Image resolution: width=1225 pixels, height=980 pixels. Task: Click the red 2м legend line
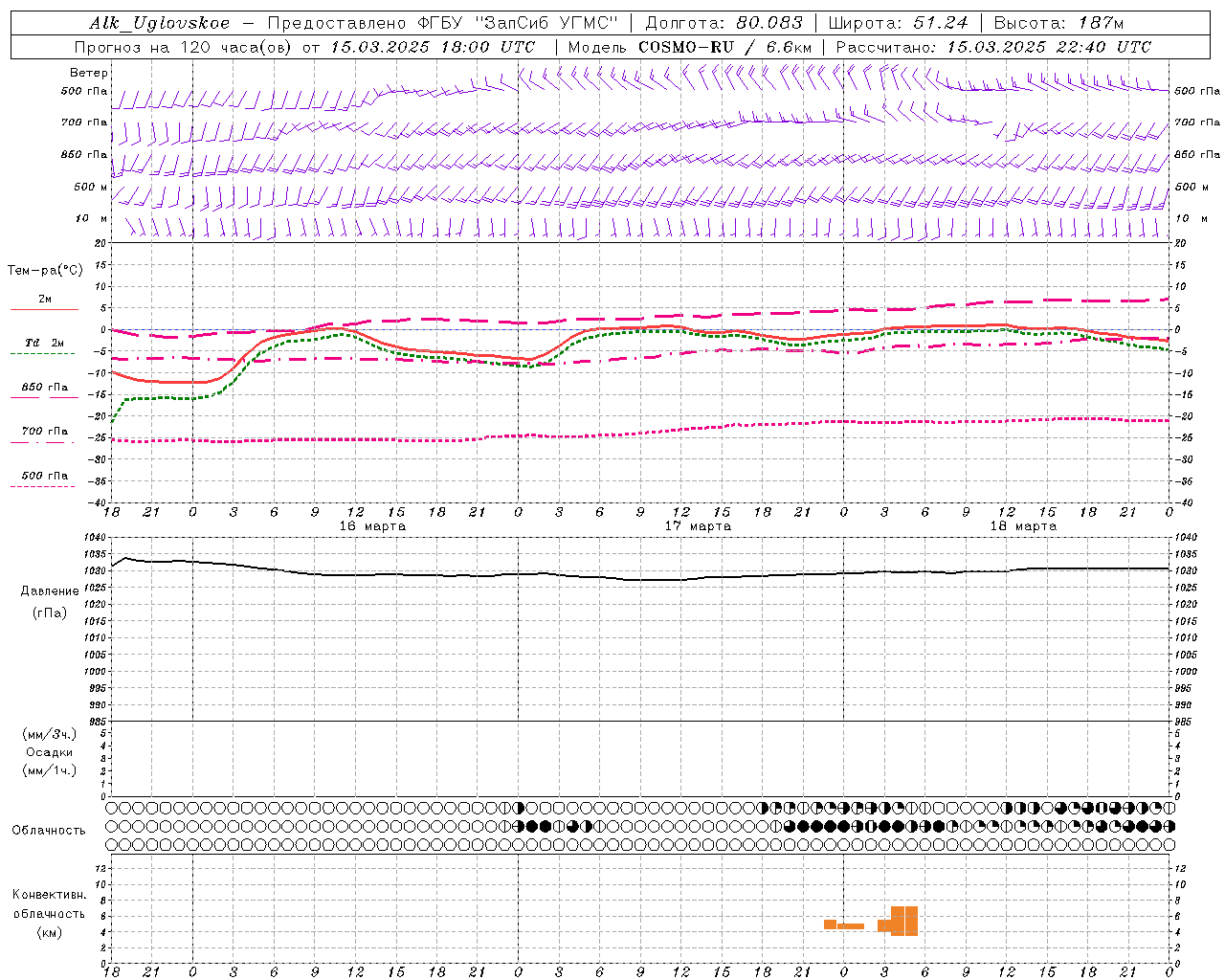coord(44,310)
